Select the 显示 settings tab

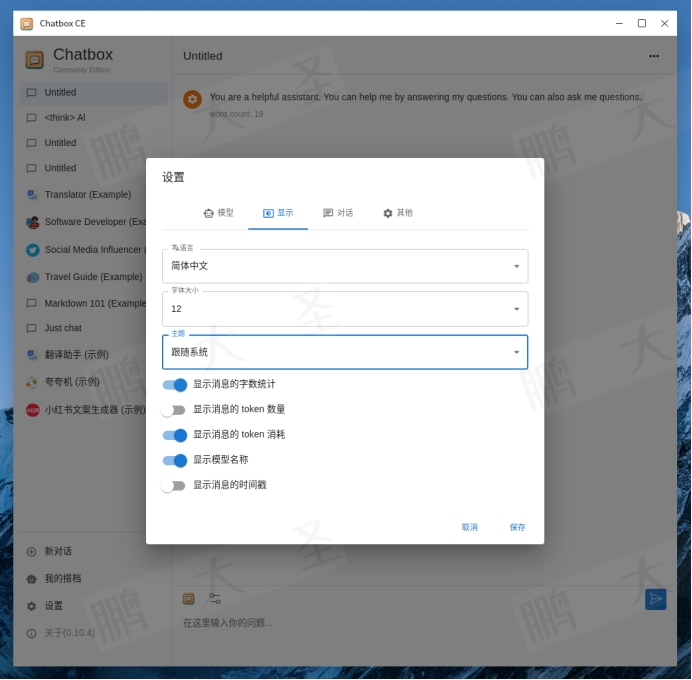coord(278,213)
